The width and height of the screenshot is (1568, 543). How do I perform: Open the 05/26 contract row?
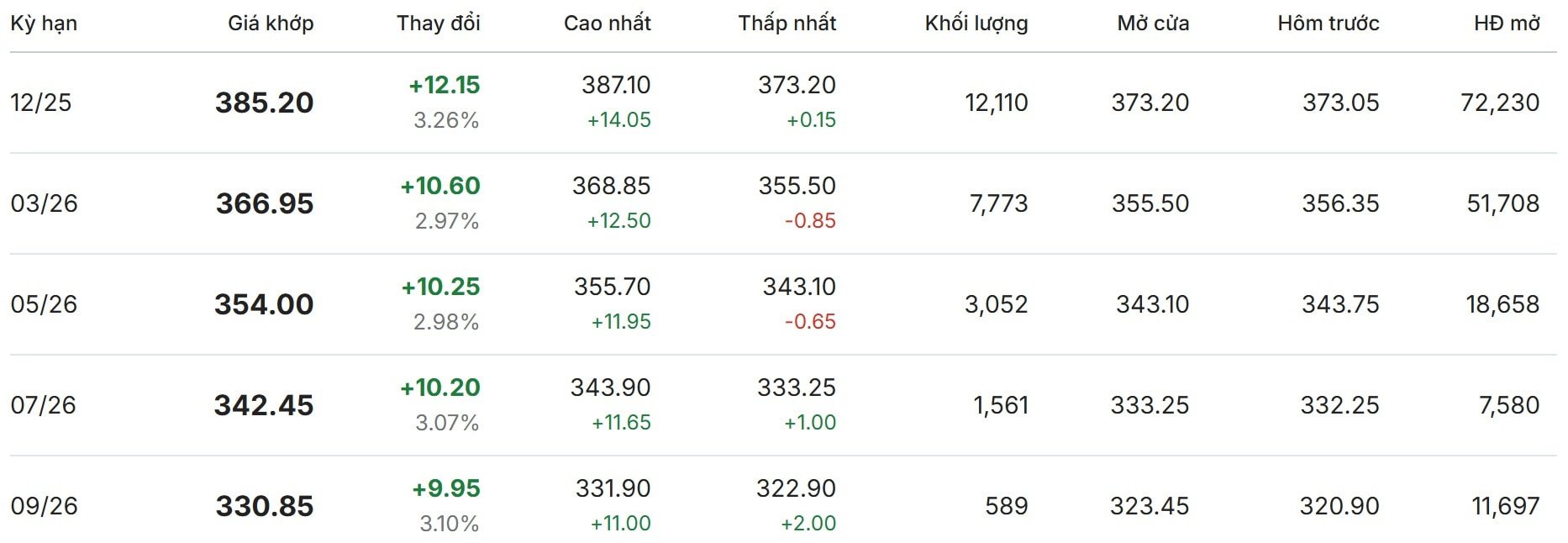pyautogui.click(x=44, y=304)
